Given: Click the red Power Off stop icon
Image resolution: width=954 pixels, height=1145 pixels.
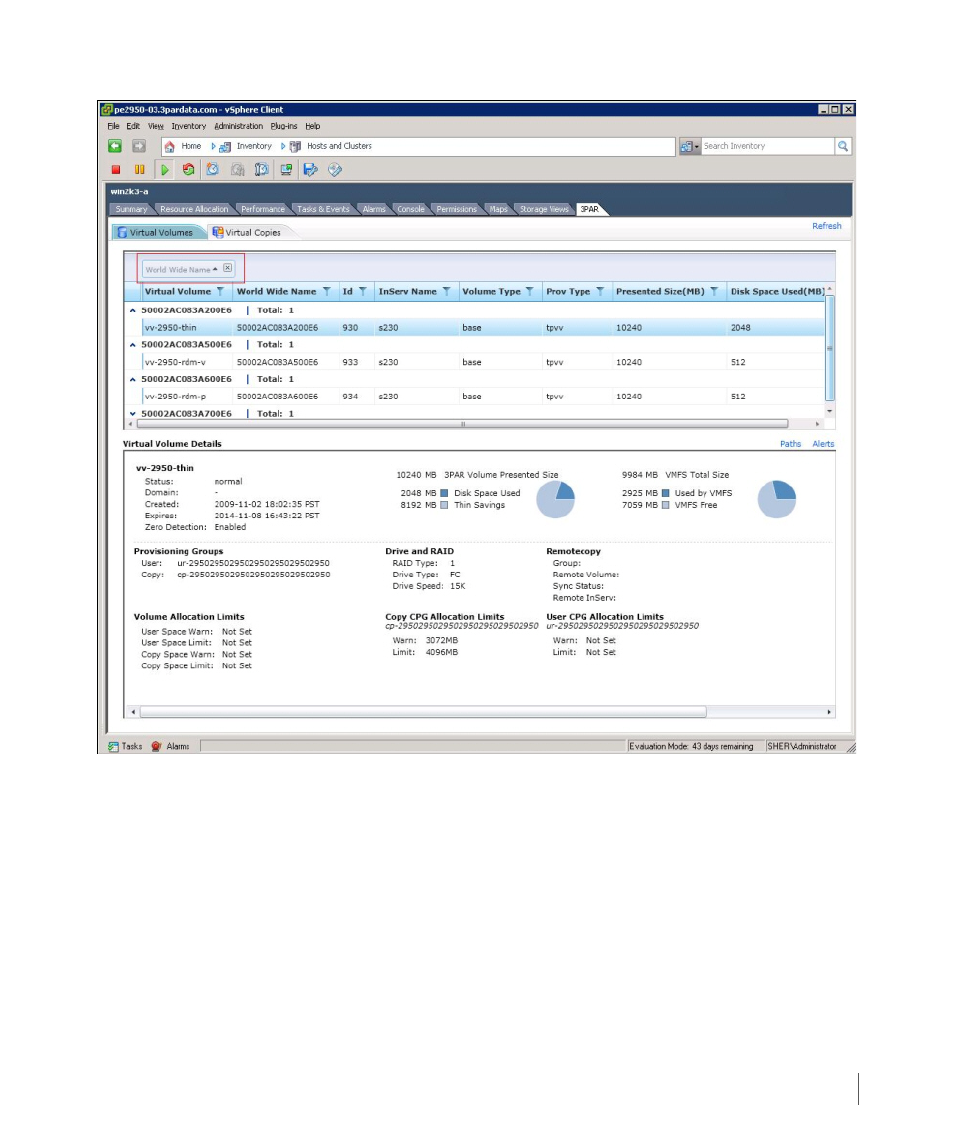Looking at the screenshot, I should coord(115,169).
